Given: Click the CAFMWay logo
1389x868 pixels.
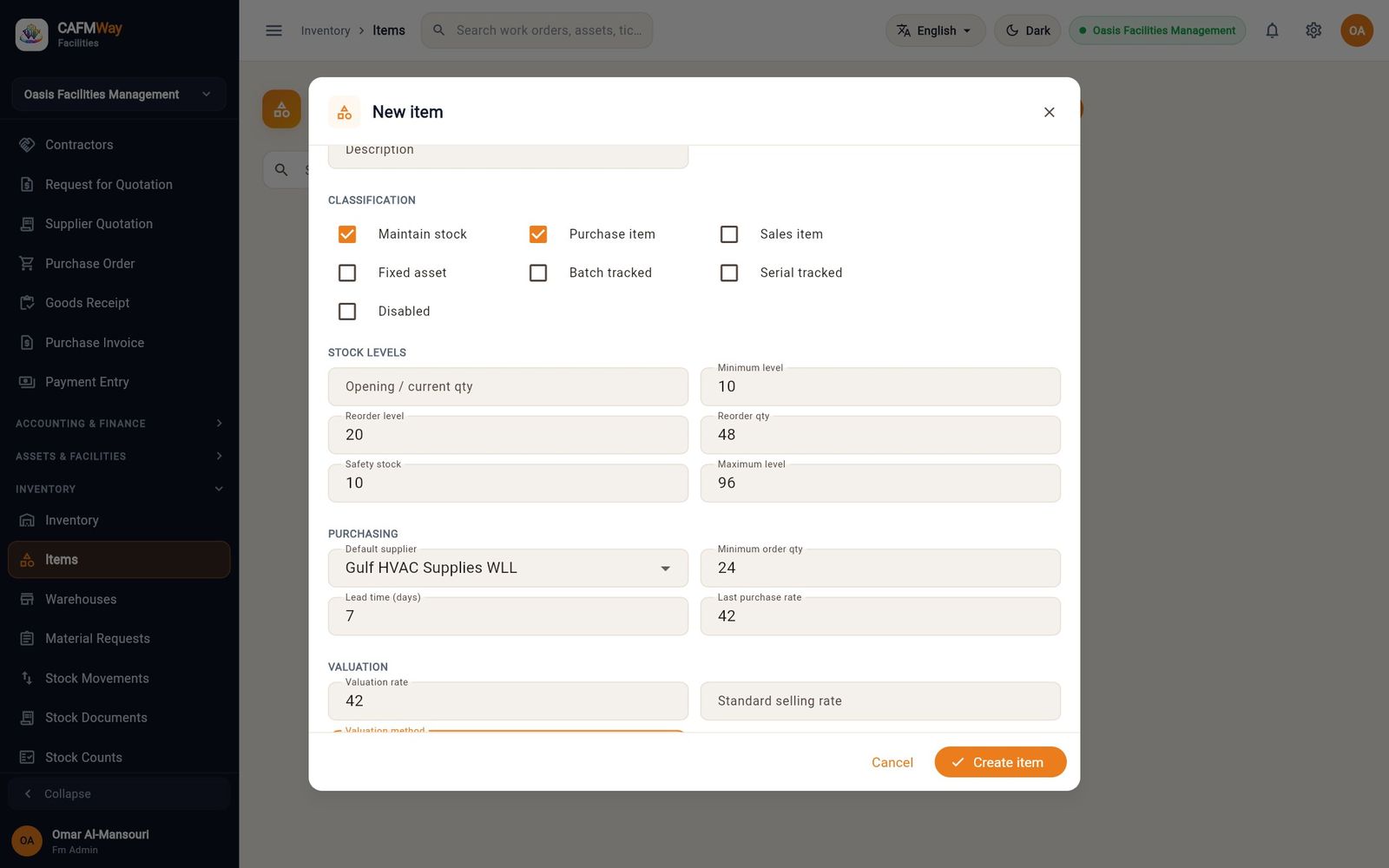Looking at the screenshot, I should [32, 35].
